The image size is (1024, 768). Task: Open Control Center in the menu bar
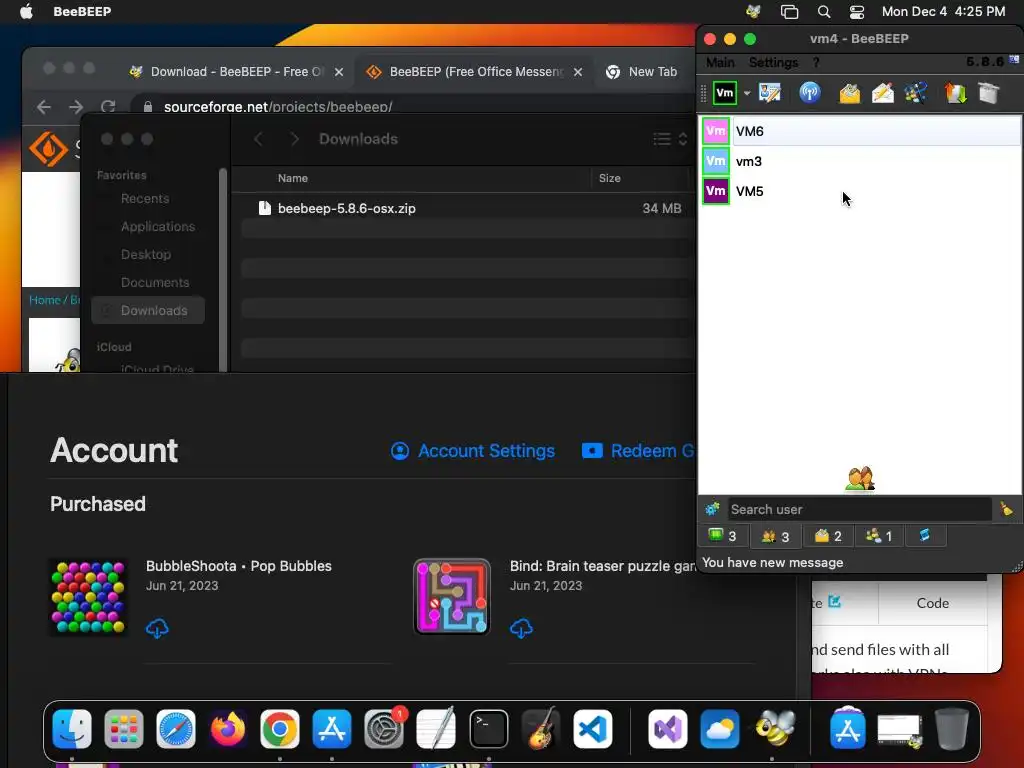pyautogui.click(x=857, y=12)
